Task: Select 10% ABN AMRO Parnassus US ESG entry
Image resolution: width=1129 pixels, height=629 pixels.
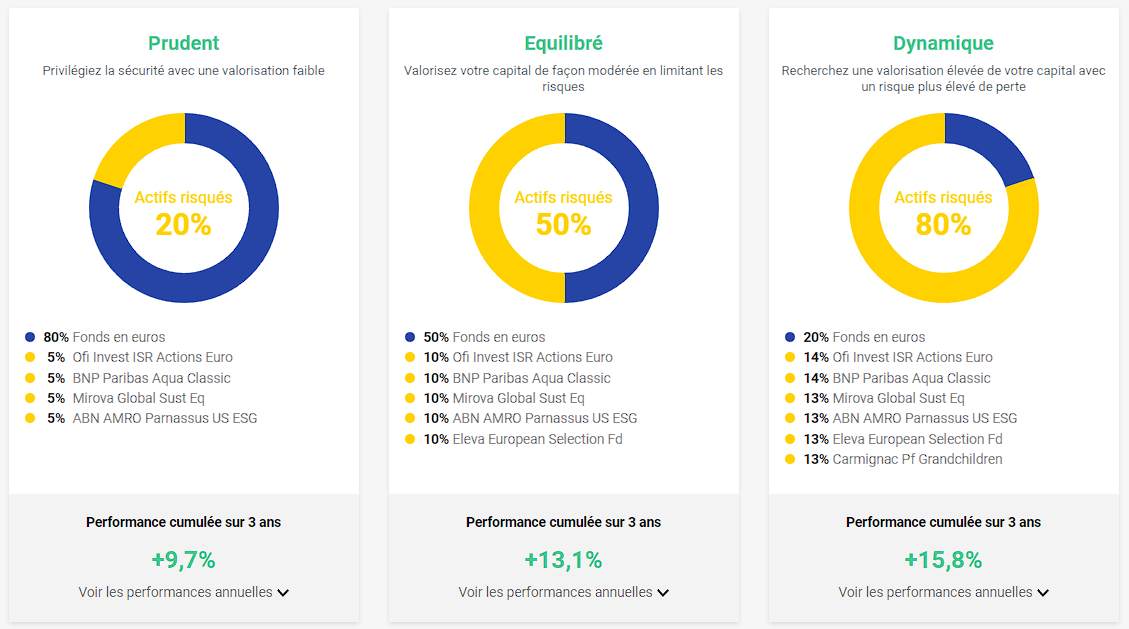Action: [x=530, y=418]
